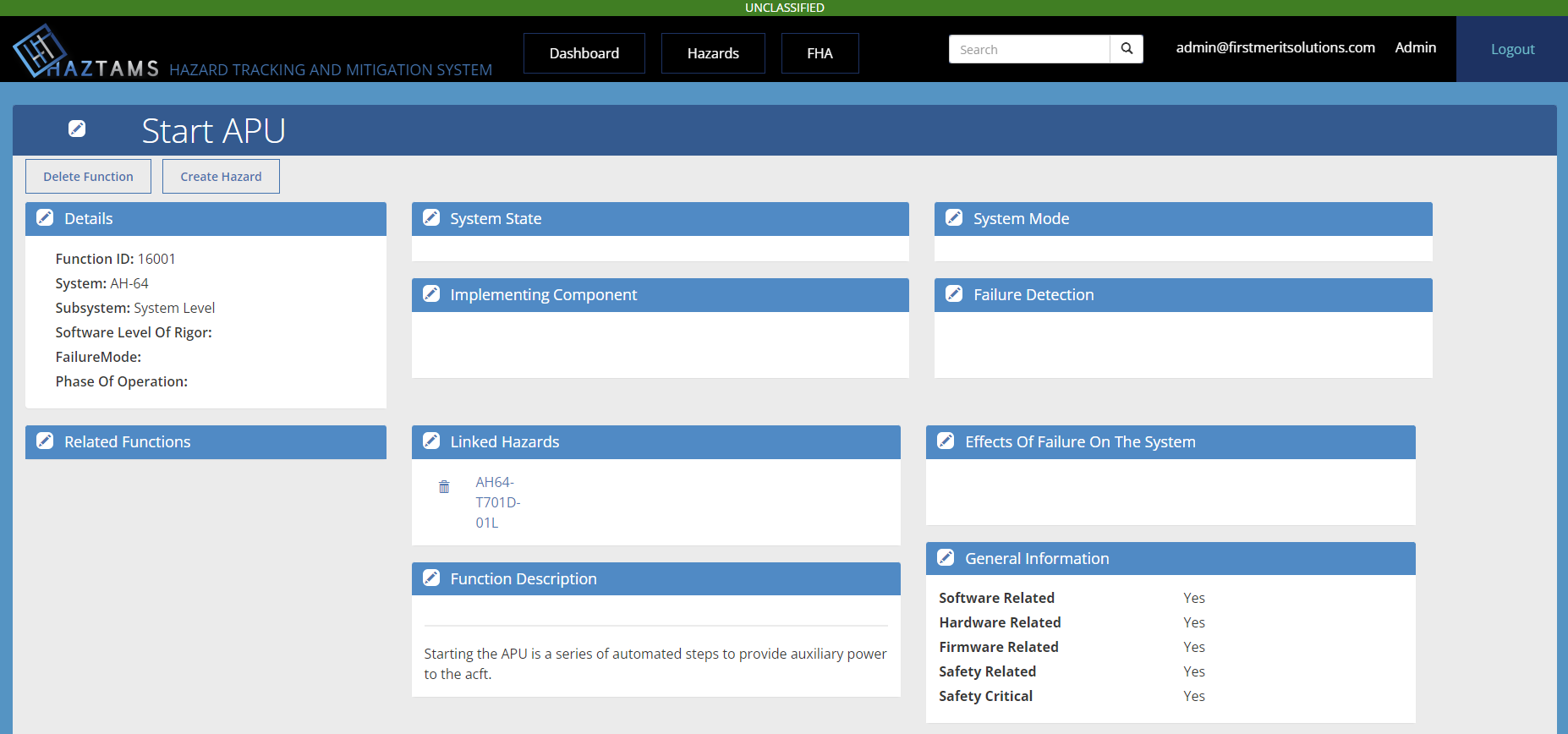Click the Safety Critical row

click(x=1171, y=696)
